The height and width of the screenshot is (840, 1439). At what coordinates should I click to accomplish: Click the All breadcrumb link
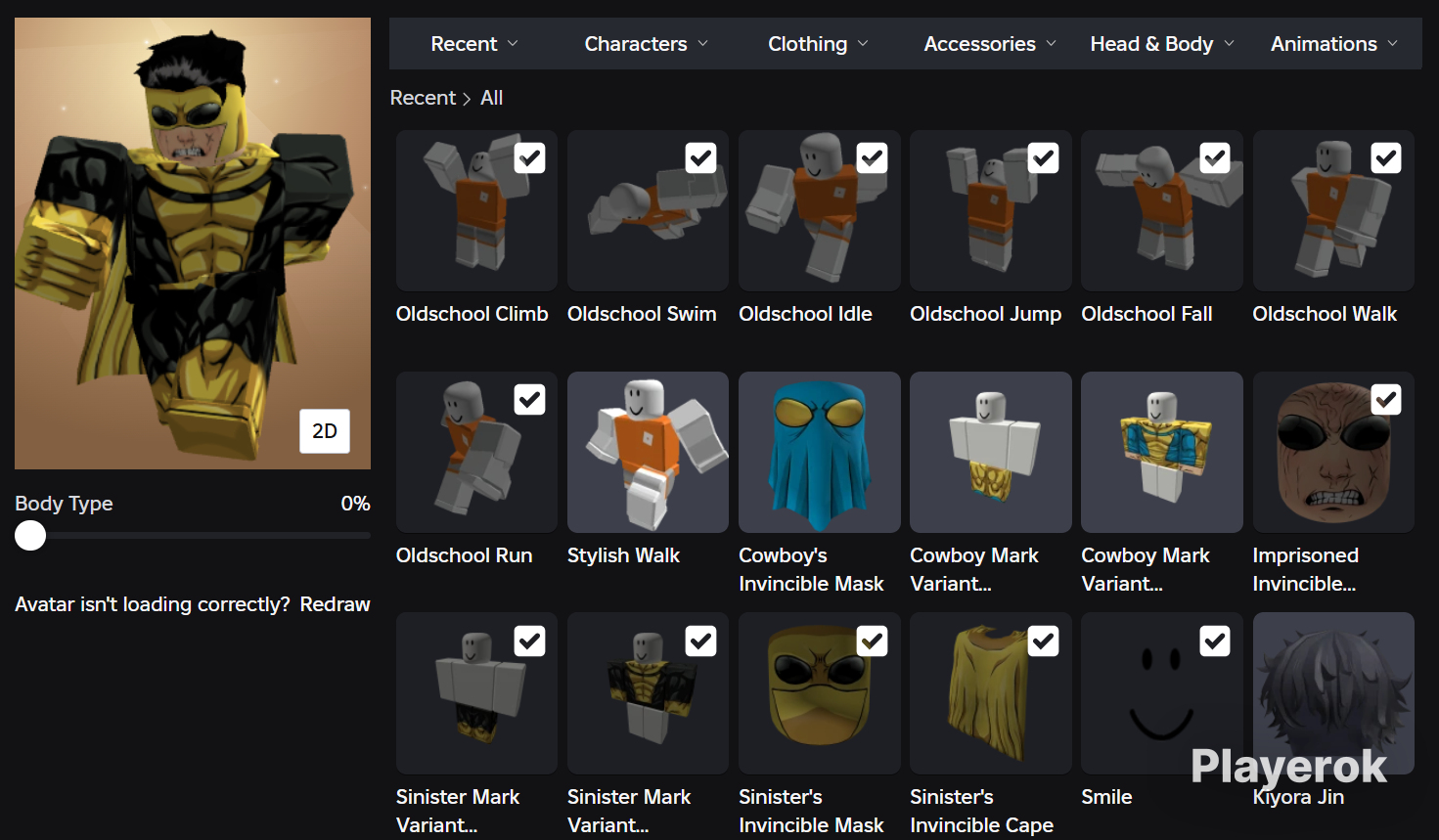click(x=492, y=98)
